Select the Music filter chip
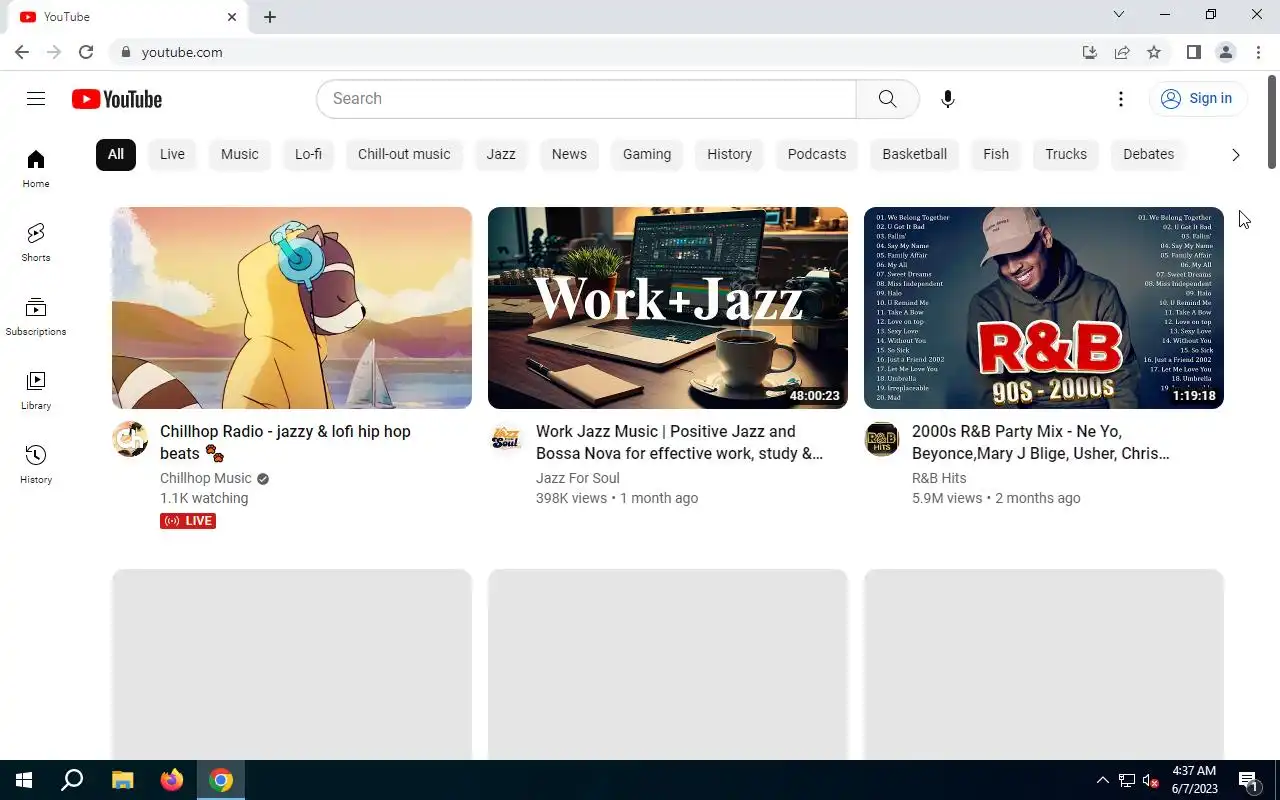 tap(240, 154)
